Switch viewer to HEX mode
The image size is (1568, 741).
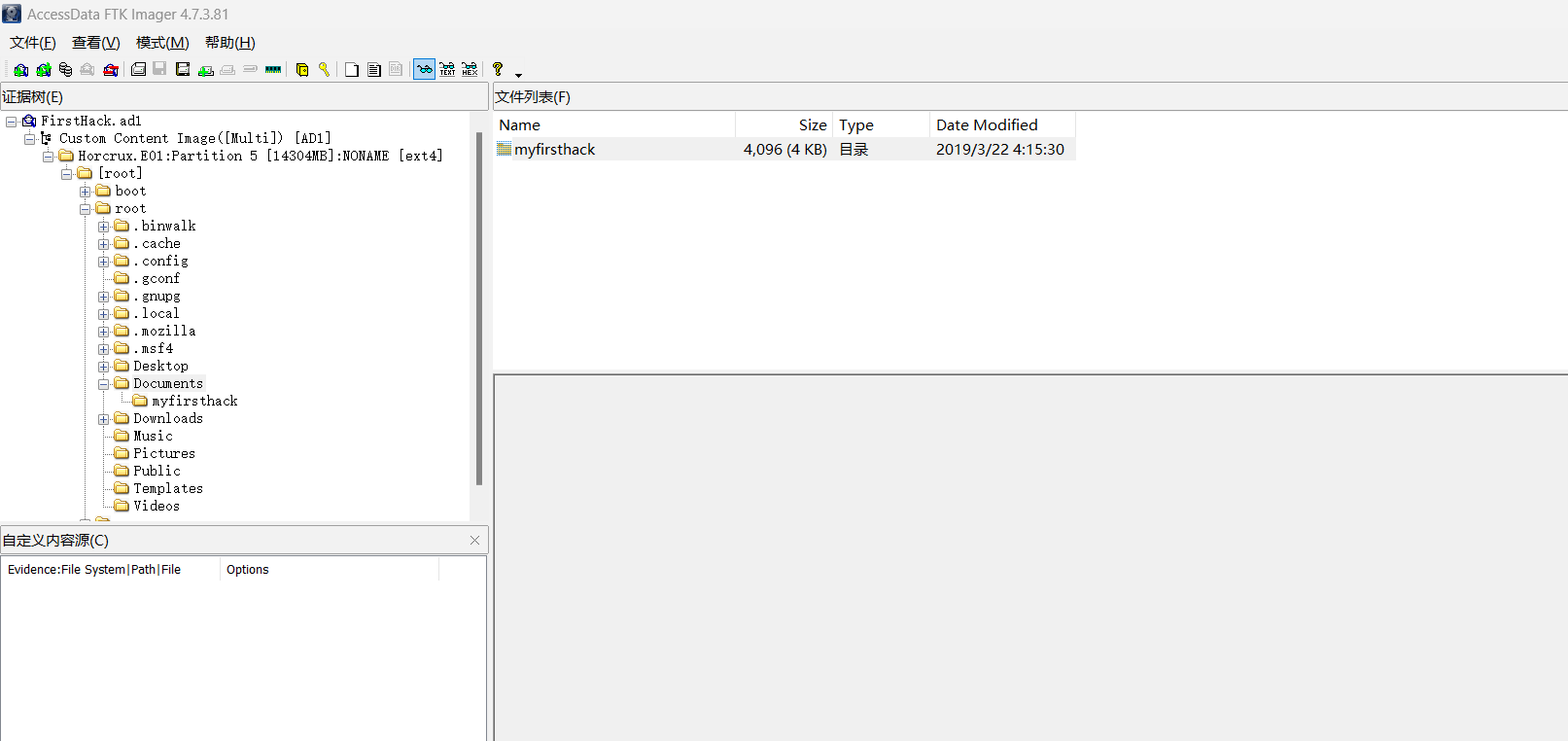pyautogui.click(x=470, y=69)
